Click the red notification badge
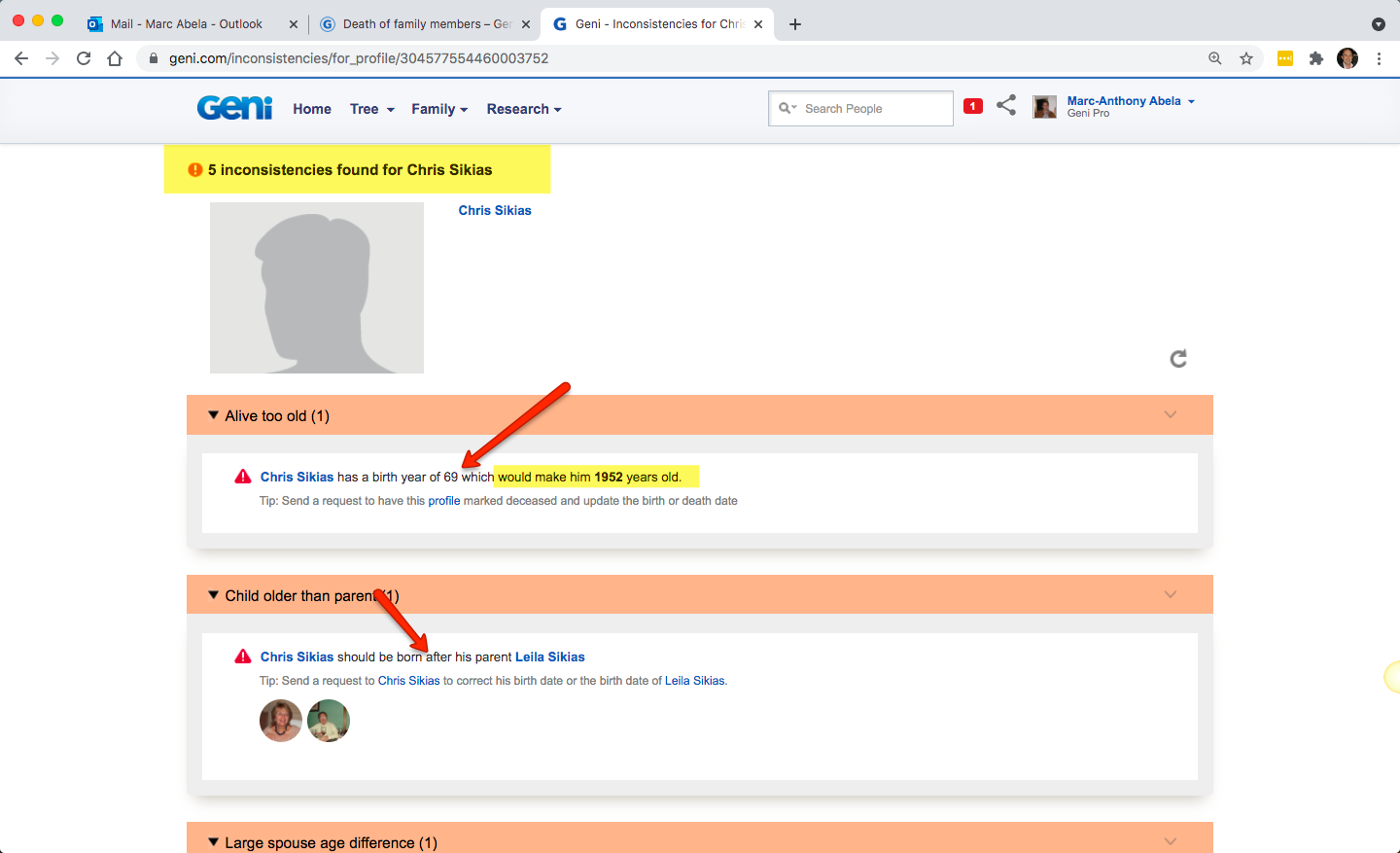The width and height of the screenshot is (1400, 853). pos(972,106)
